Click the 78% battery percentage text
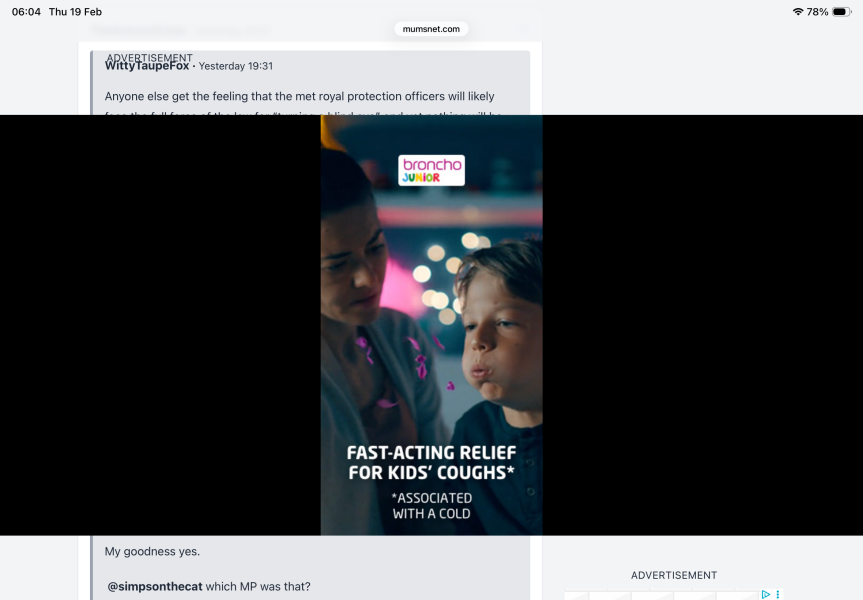 coord(817,12)
